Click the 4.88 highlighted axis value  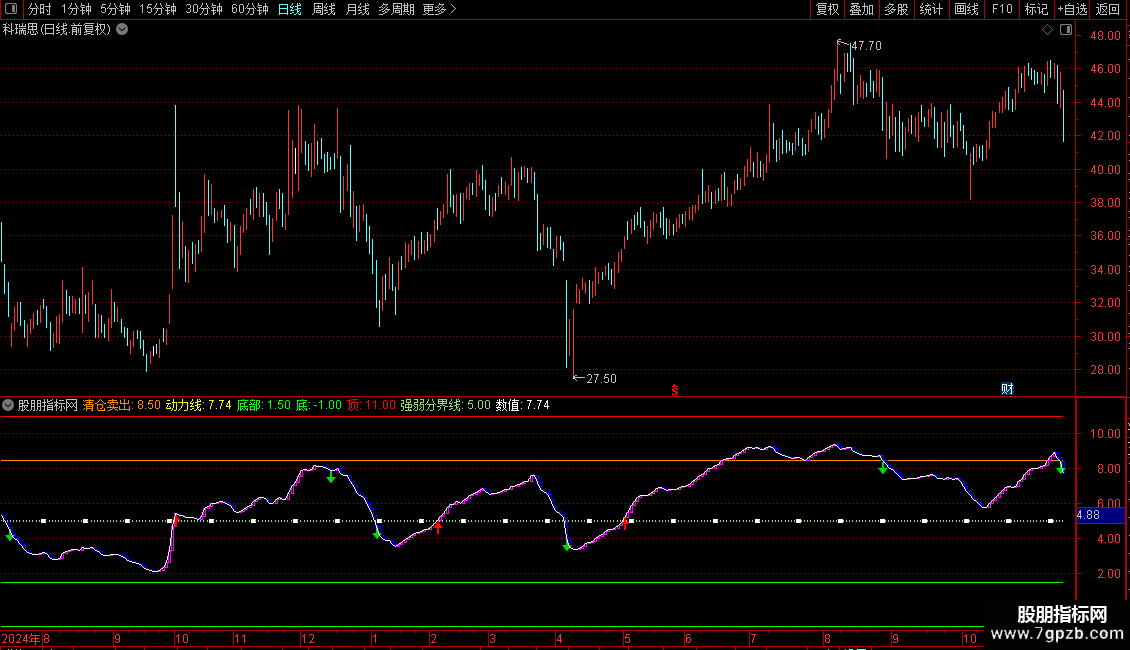pyautogui.click(x=1100, y=515)
